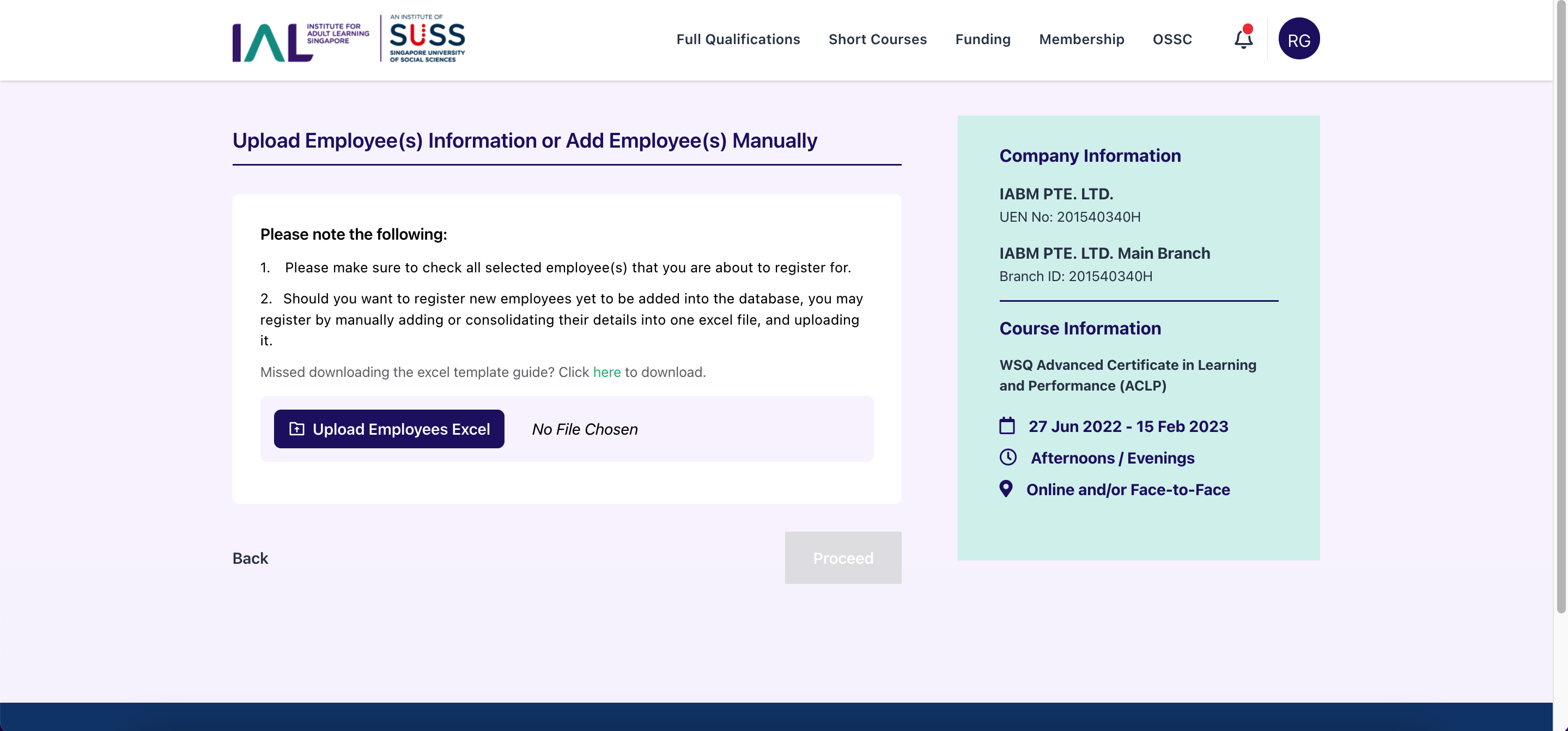Click the 'Company Information' heading
The width and height of the screenshot is (1568, 731).
pos(1090,156)
